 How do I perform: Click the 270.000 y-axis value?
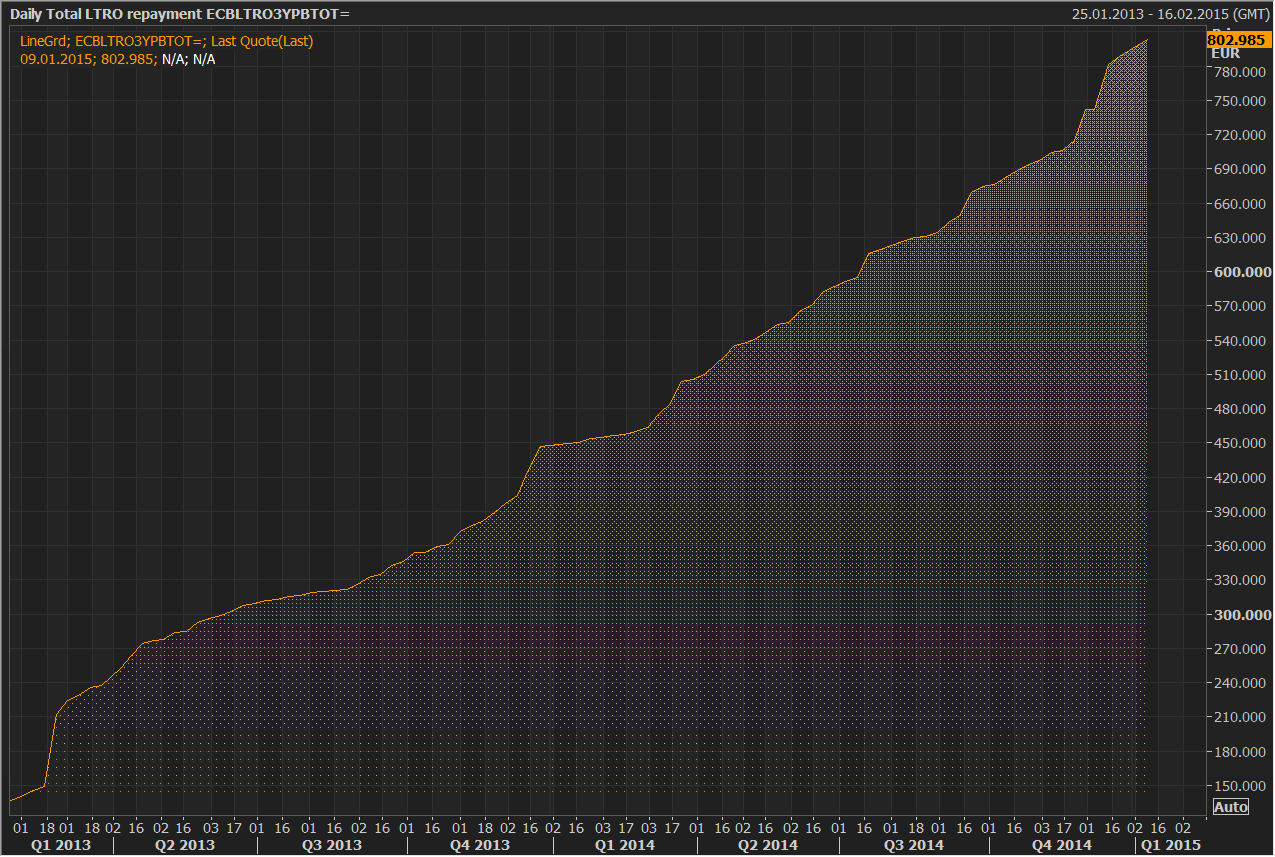[1239, 649]
